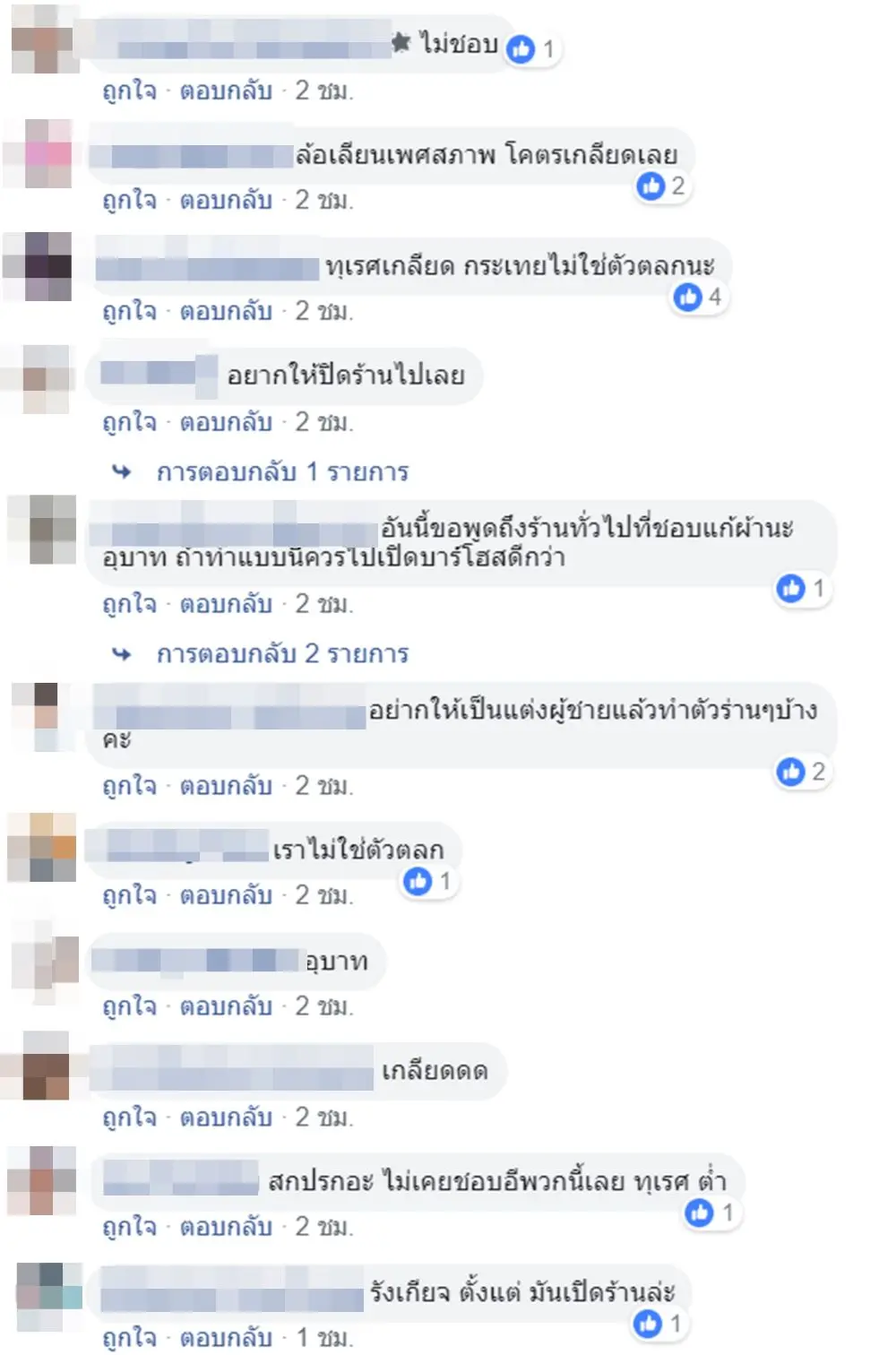Click like icon on 'เราไม่ใช่ตัวตลก' comment
The height and width of the screenshot is (1355, 896).
coord(418,881)
